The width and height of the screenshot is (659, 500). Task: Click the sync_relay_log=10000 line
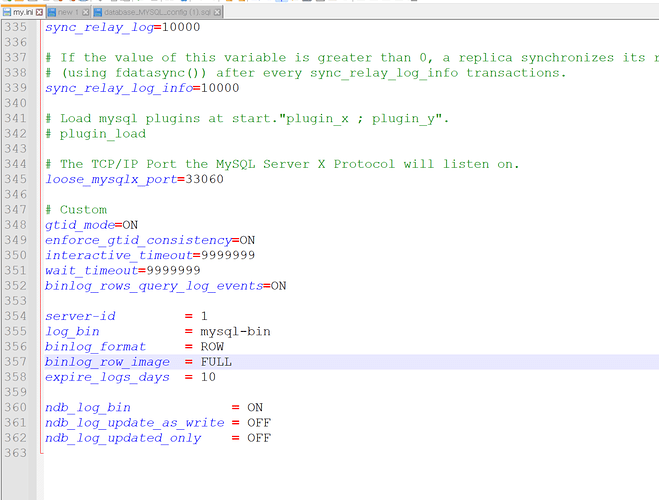tap(123, 27)
